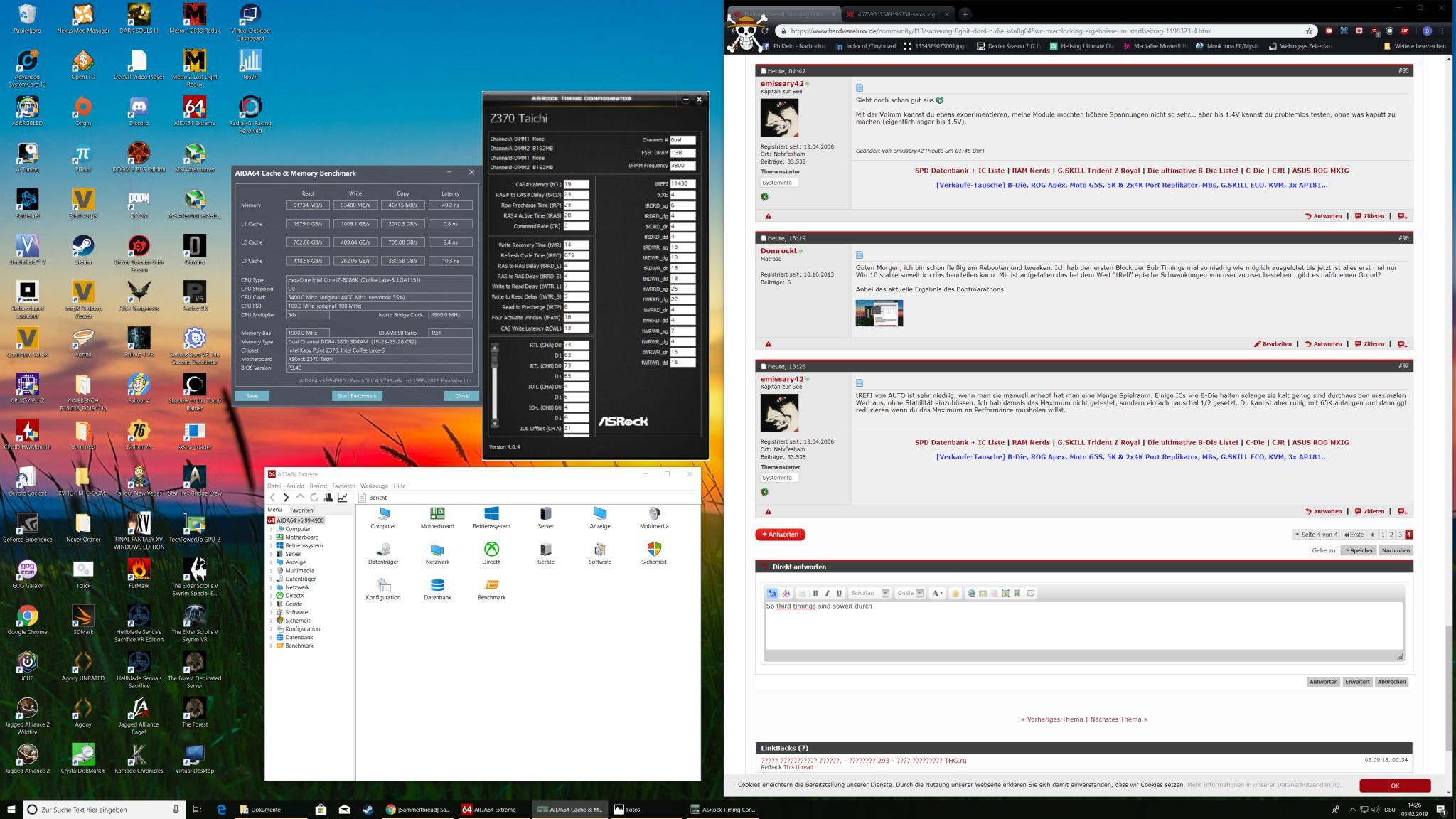Open text color dropdown in editor
This screenshot has height=819, width=1456.
[937, 593]
